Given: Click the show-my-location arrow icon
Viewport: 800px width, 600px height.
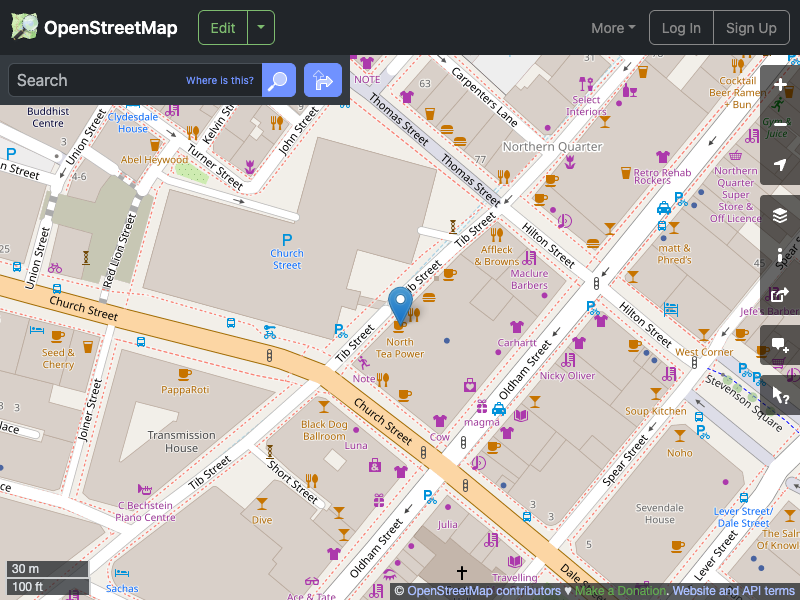Looking at the screenshot, I should 779,165.
